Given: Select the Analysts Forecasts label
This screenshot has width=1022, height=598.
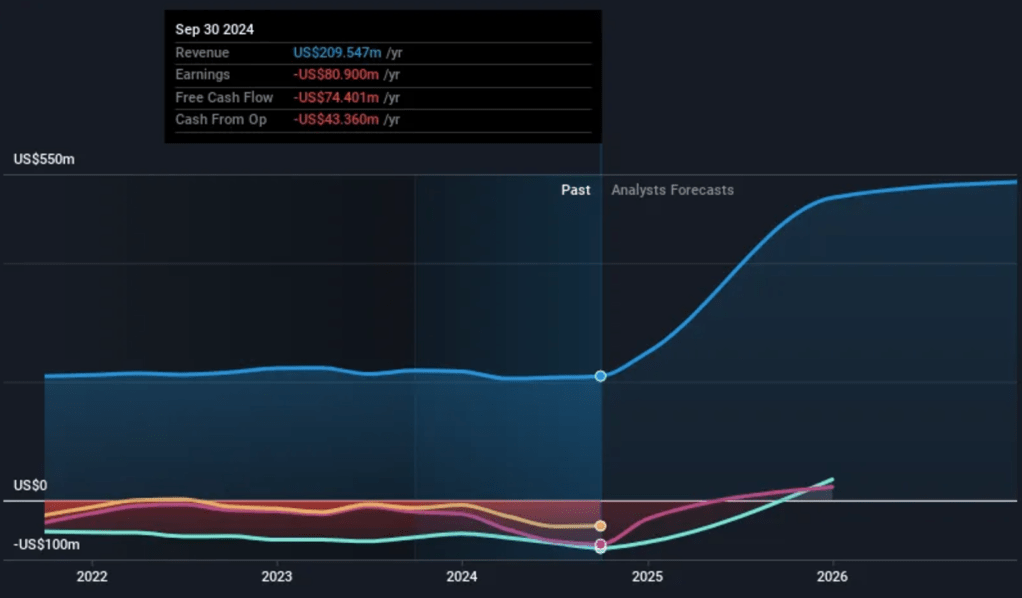Looking at the screenshot, I should [x=672, y=190].
